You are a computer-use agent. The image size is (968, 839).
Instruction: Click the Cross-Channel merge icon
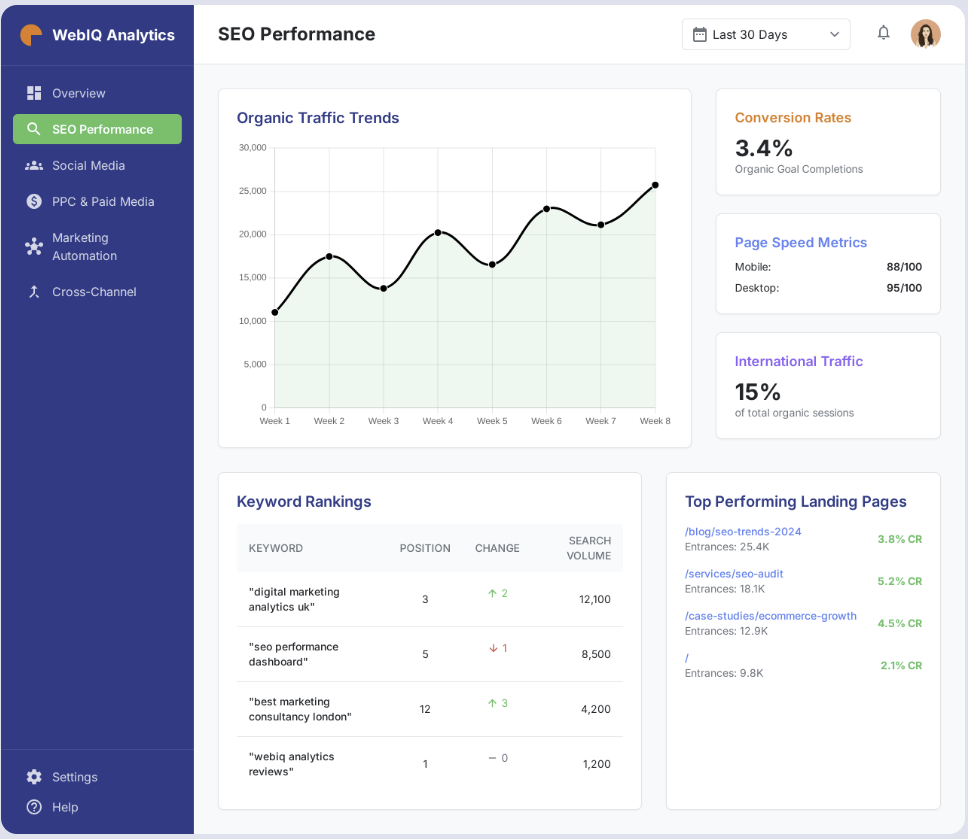34,292
